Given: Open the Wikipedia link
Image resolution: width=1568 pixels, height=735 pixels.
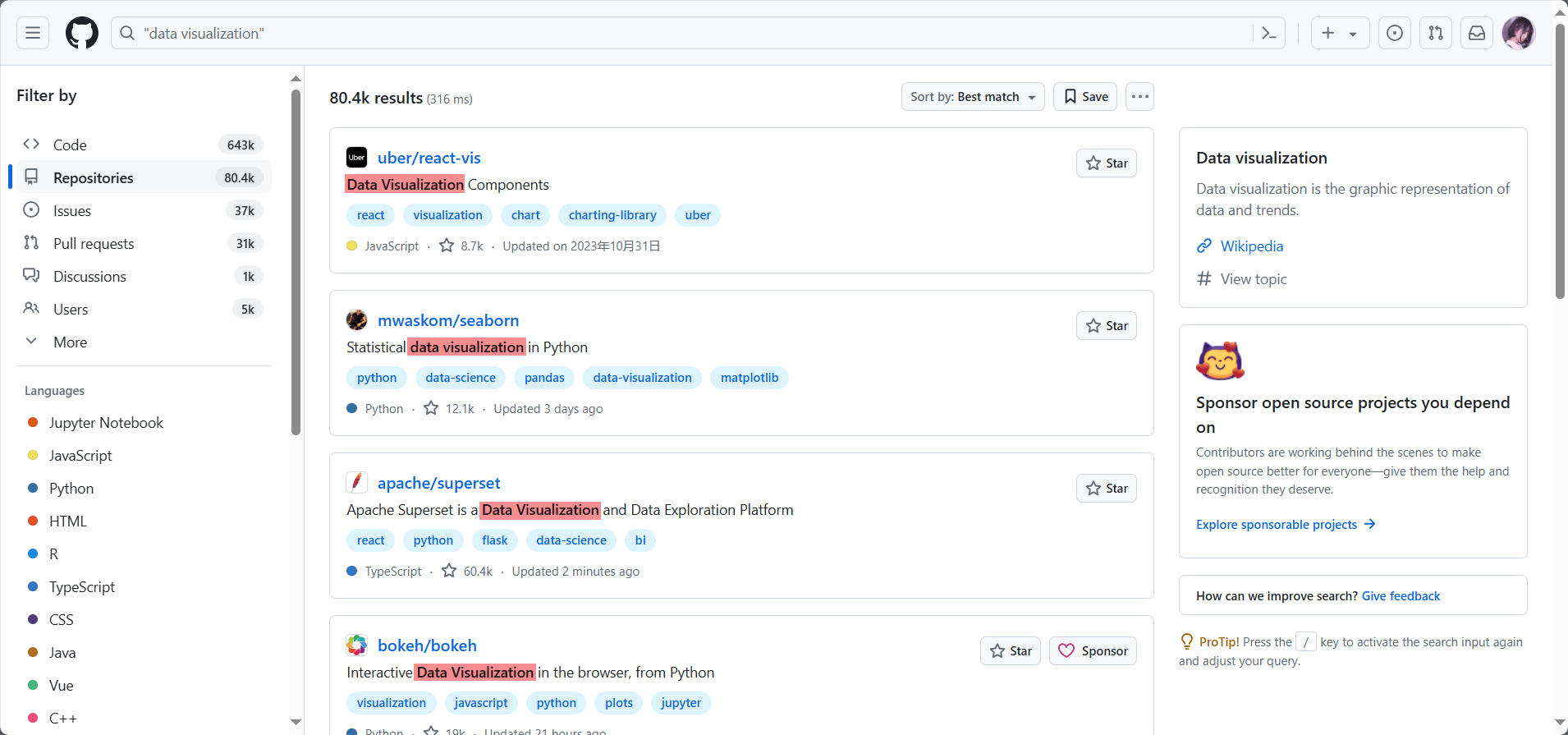Looking at the screenshot, I should (x=1251, y=246).
